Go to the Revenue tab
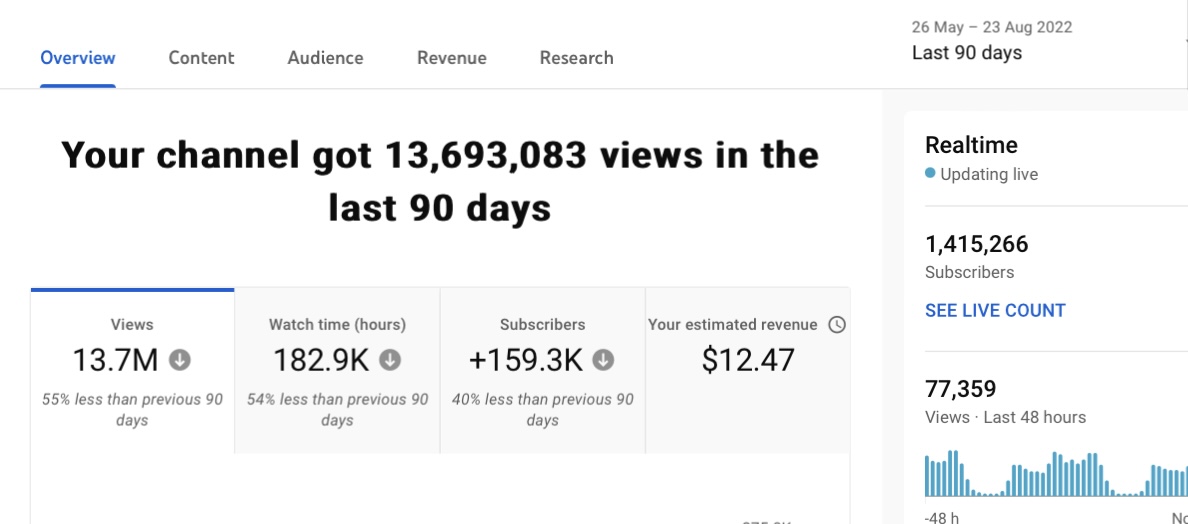1188x524 pixels. (452, 58)
